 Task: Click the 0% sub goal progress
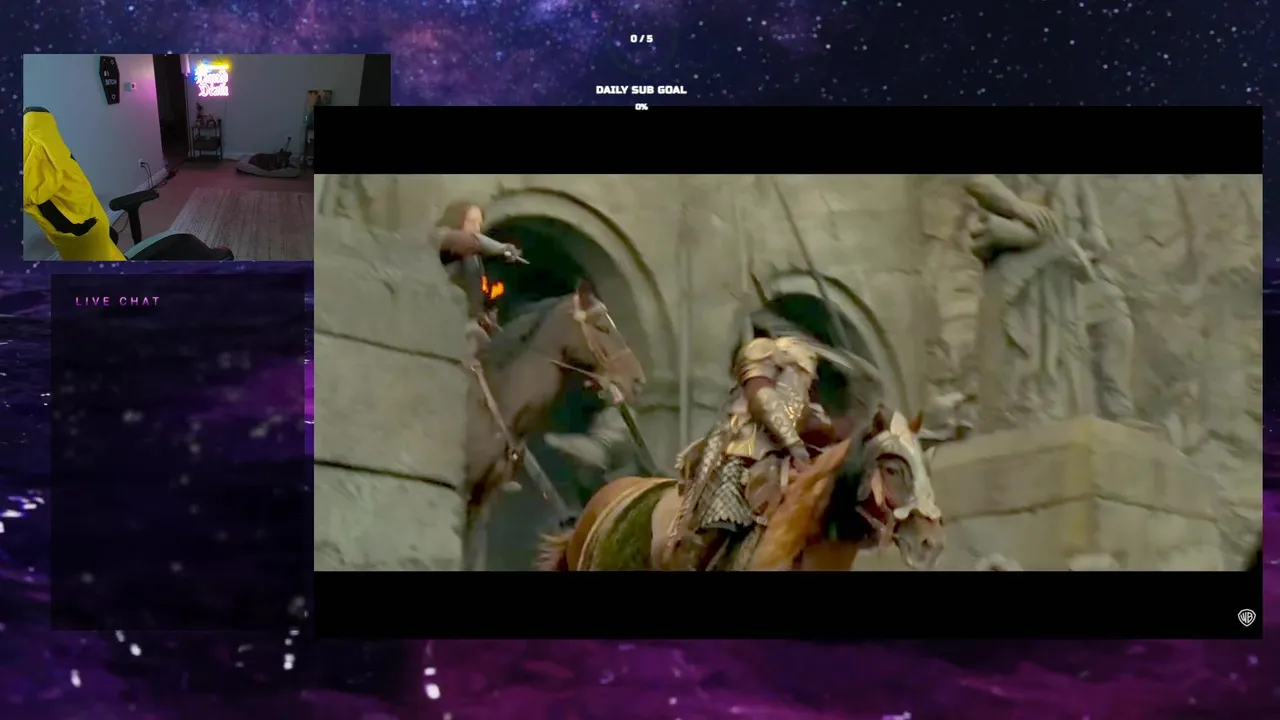click(x=641, y=107)
